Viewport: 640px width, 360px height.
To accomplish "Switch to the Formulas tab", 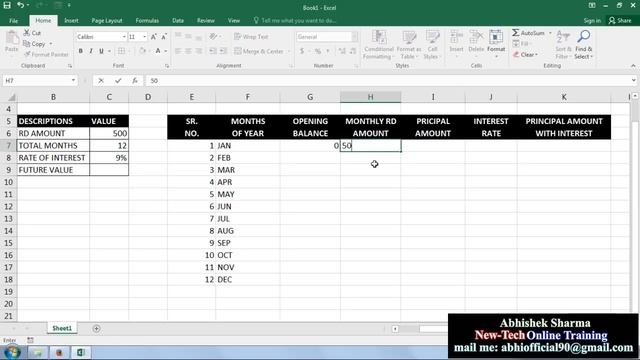I will point(147,20).
